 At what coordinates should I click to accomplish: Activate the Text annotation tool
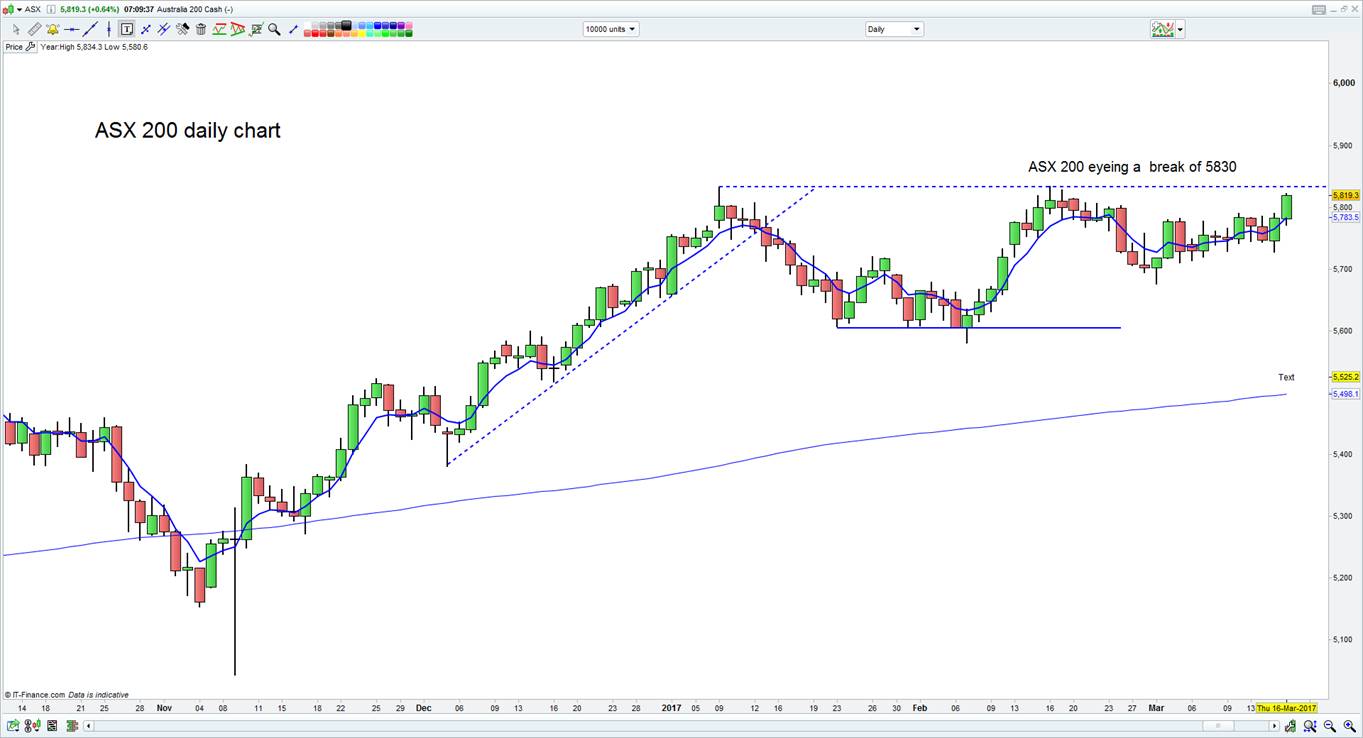[x=127, y=29]
